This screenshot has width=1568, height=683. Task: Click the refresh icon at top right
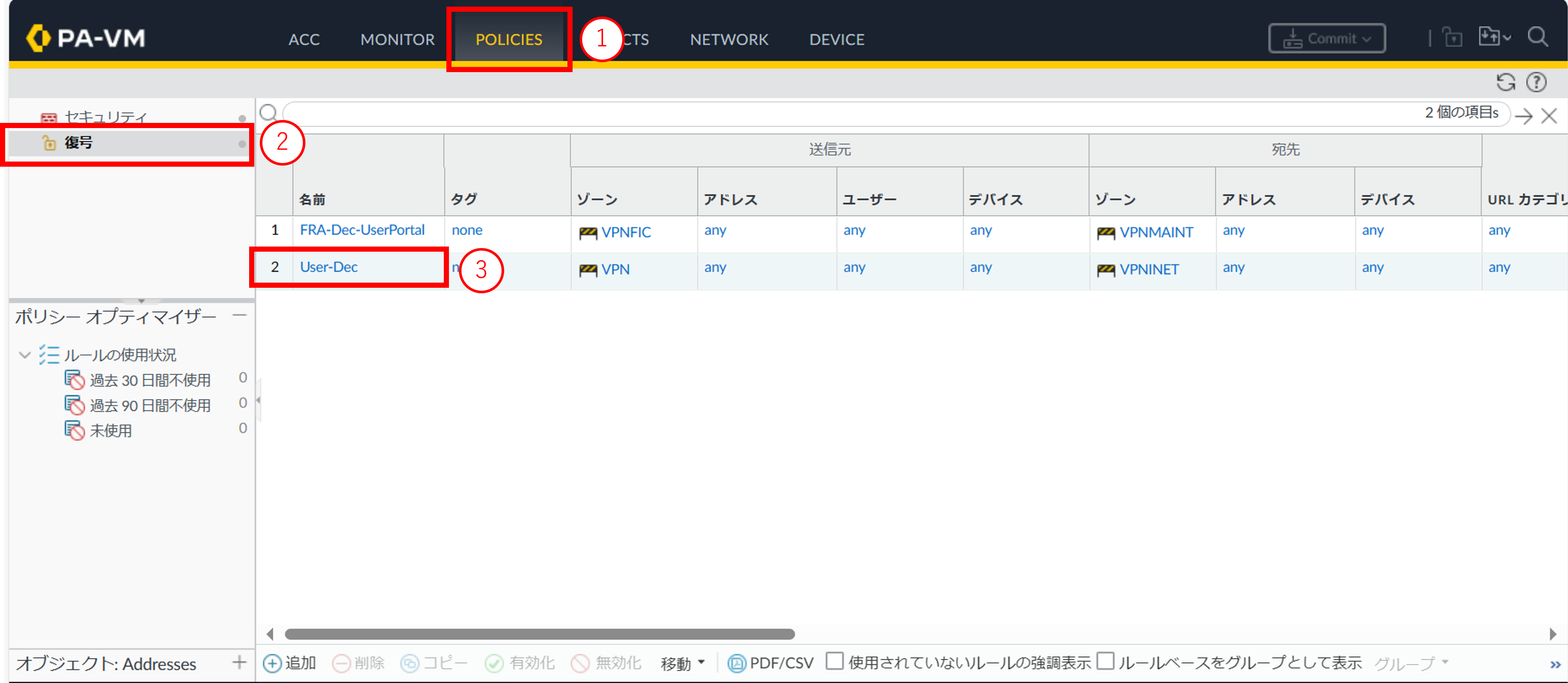[x=1505, y=82]
